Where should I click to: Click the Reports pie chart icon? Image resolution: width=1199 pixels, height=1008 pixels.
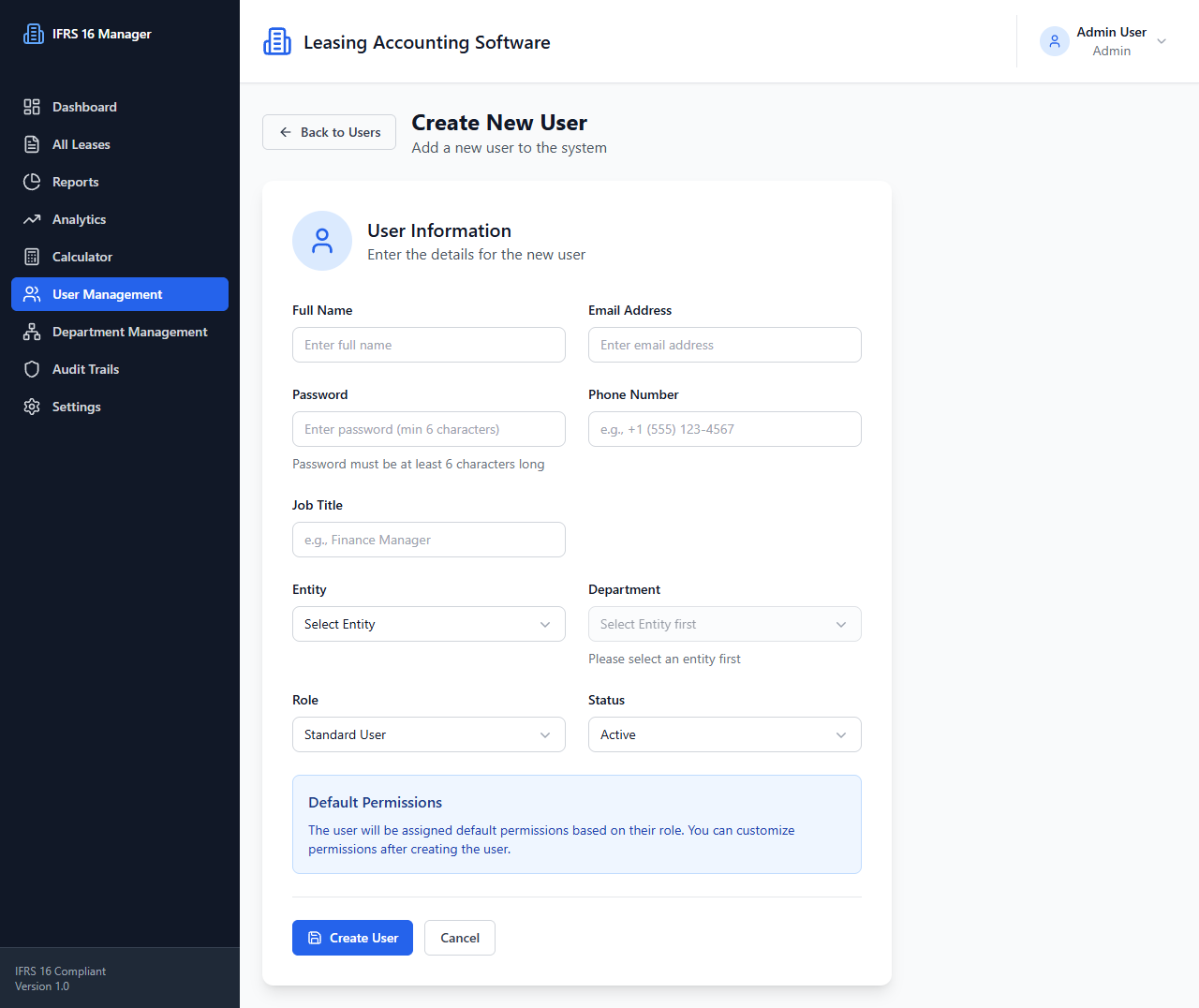pyautogui.click(x=32, y=182)
